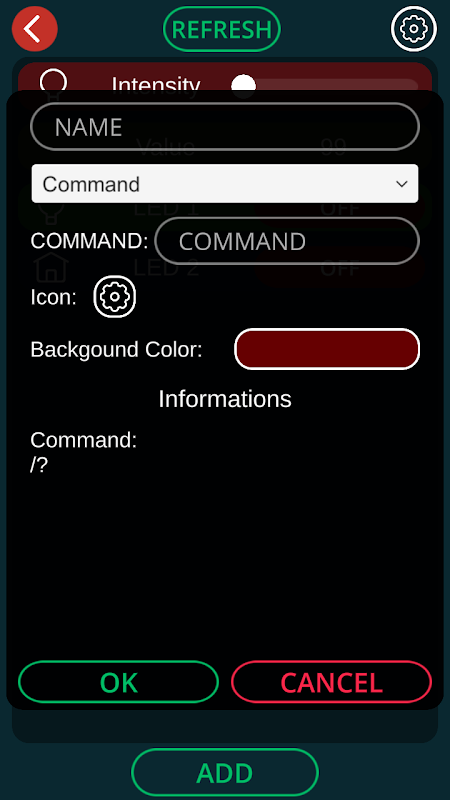Click the dimmed house icon for LED 2

[51, 267]
